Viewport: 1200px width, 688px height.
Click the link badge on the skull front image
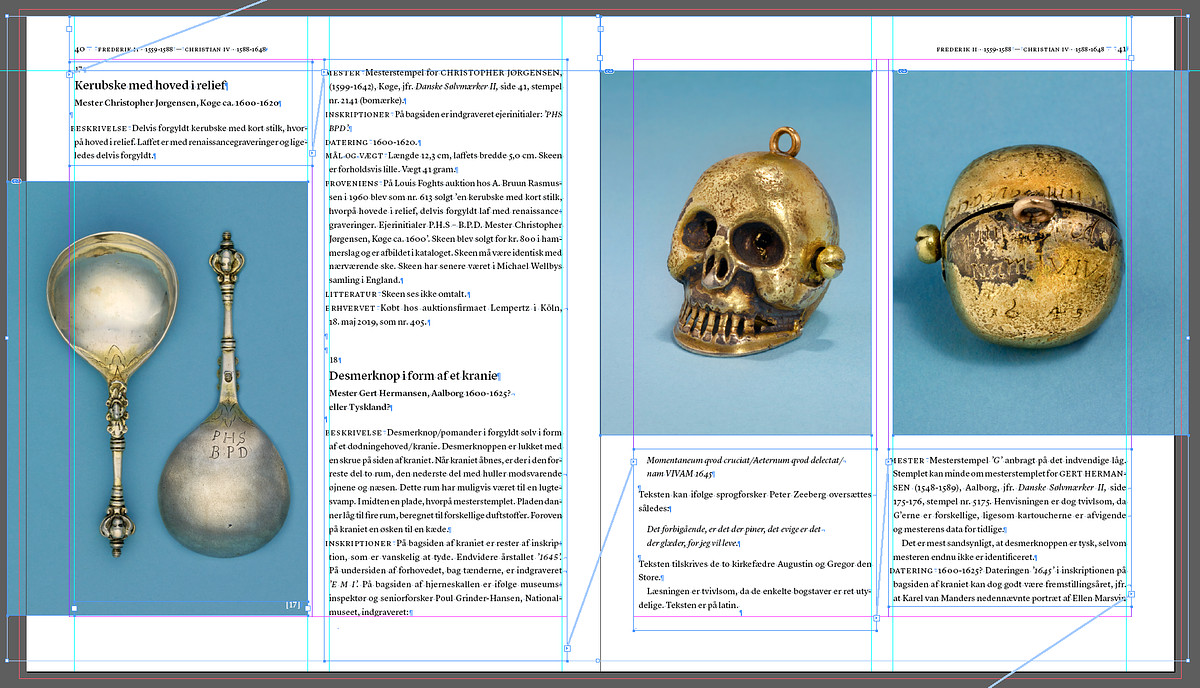(x=609, y=71)
